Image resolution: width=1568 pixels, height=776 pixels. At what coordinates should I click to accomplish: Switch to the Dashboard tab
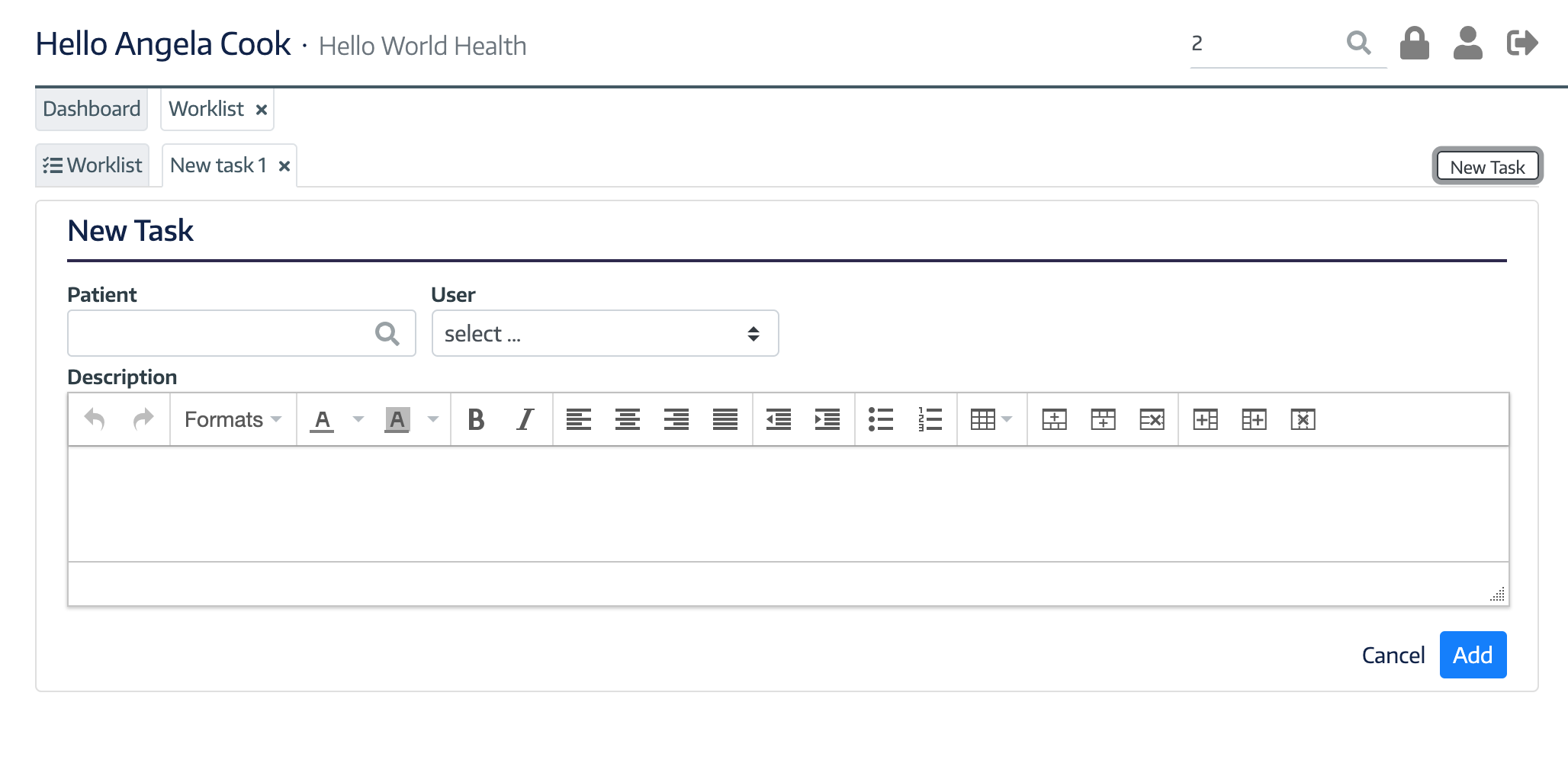pyautogui.click(x=92, y=109)
